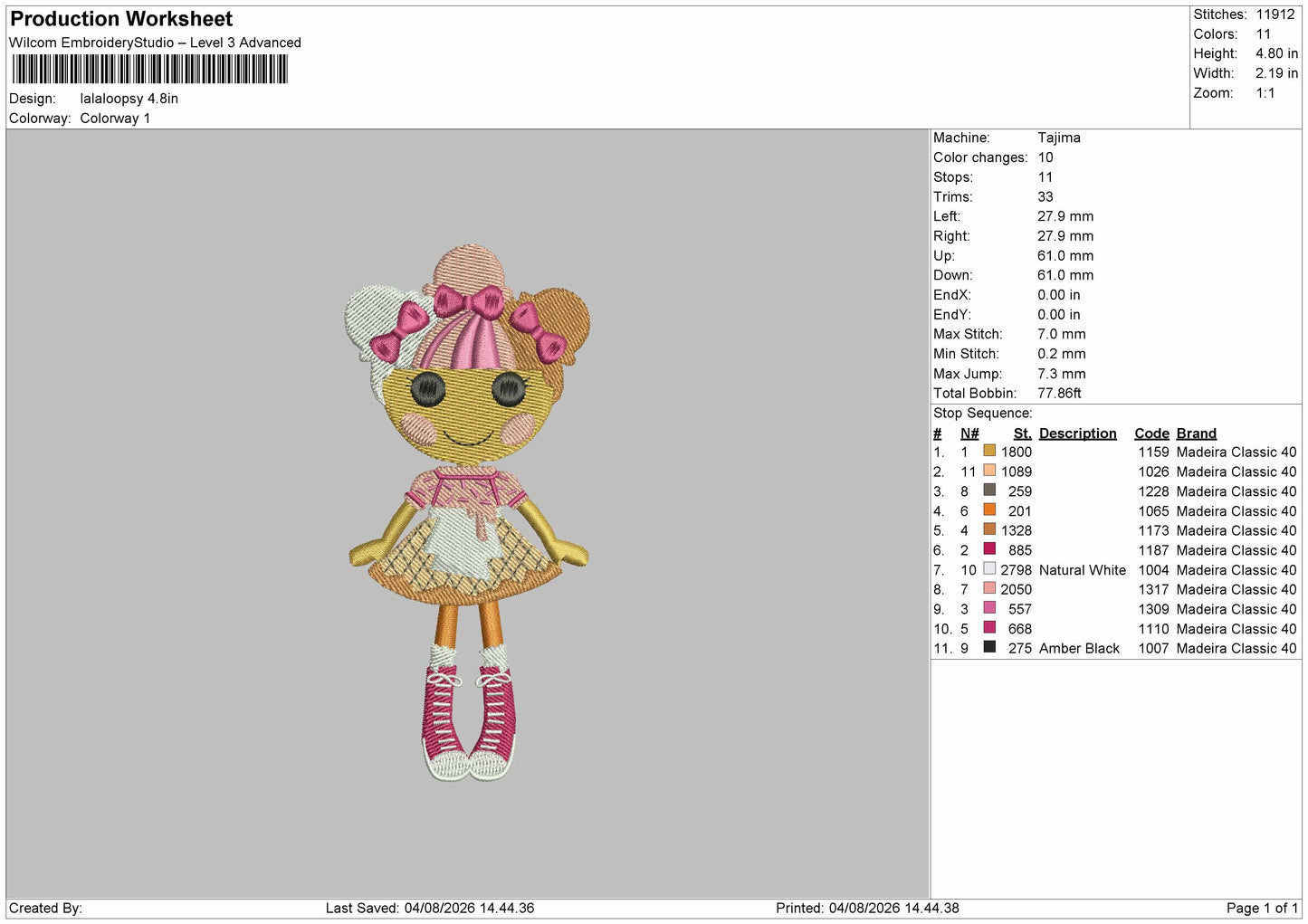Click the 'Colorway 1' value

coord(115,119)
